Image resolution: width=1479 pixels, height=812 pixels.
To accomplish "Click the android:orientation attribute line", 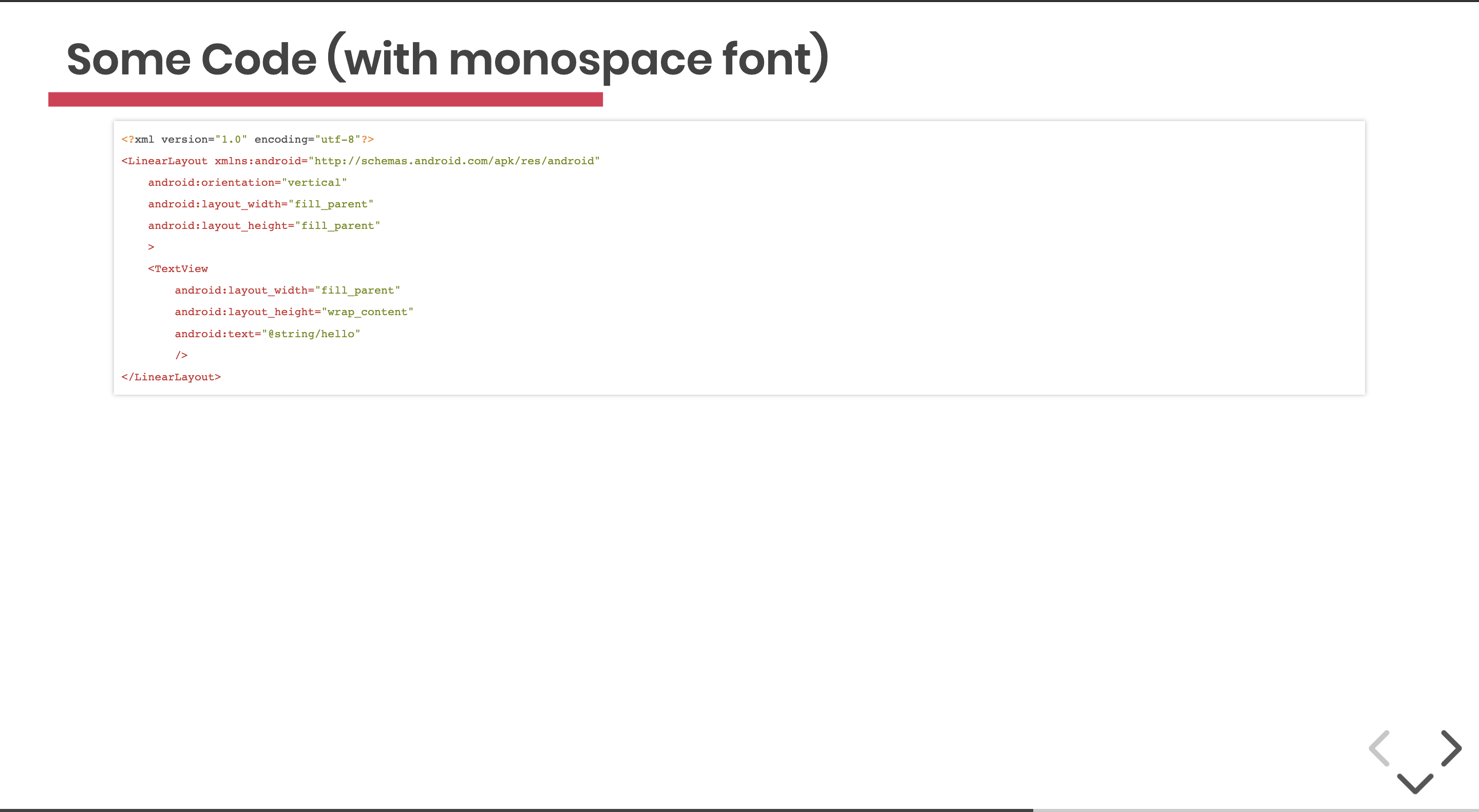I will tap(248, 183).
